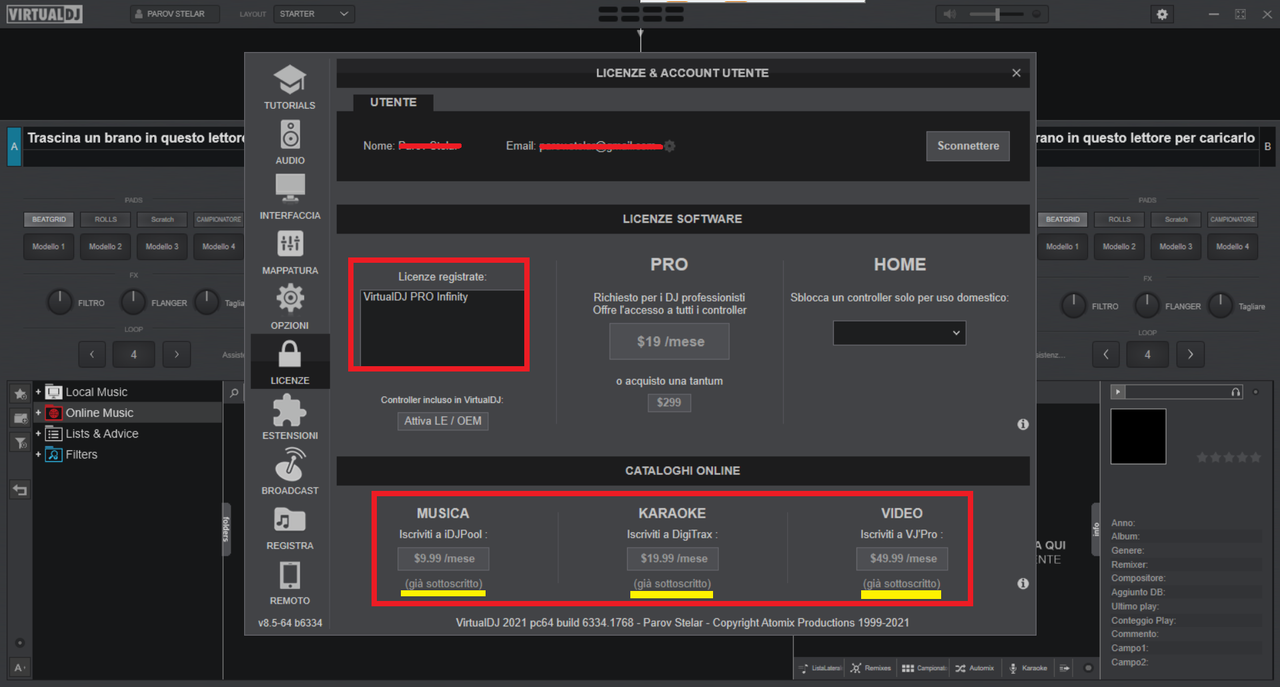This screenshot has height=687, width=1280.
Task: Toggle the CAMPIONATORE pad mode on left deck
Action: [x=218, y=219]
